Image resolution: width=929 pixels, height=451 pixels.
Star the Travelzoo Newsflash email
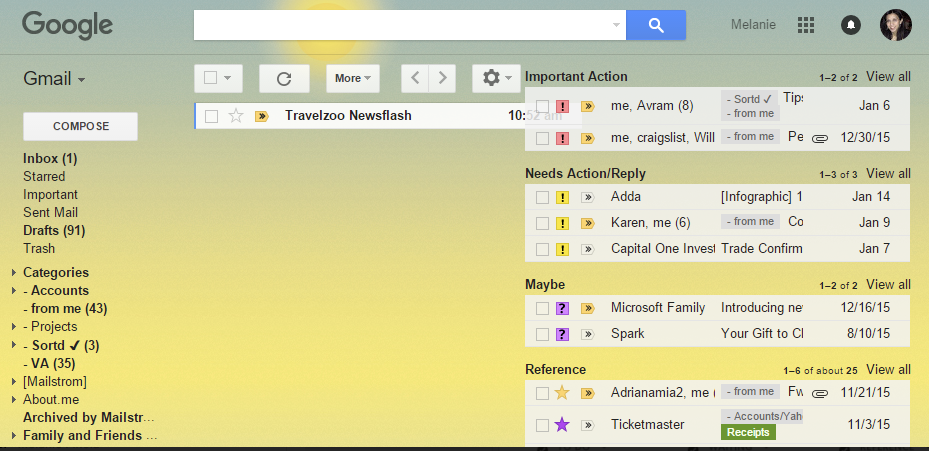tap(236, 116)
